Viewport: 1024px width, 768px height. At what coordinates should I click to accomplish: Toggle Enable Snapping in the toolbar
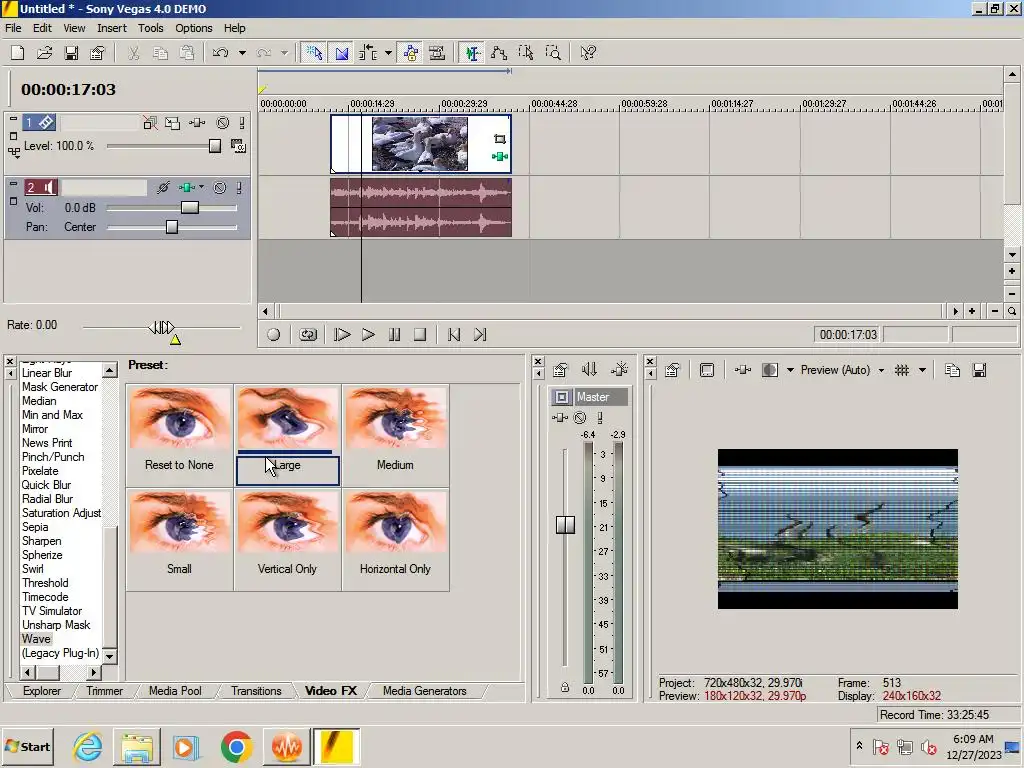[314, 53]
